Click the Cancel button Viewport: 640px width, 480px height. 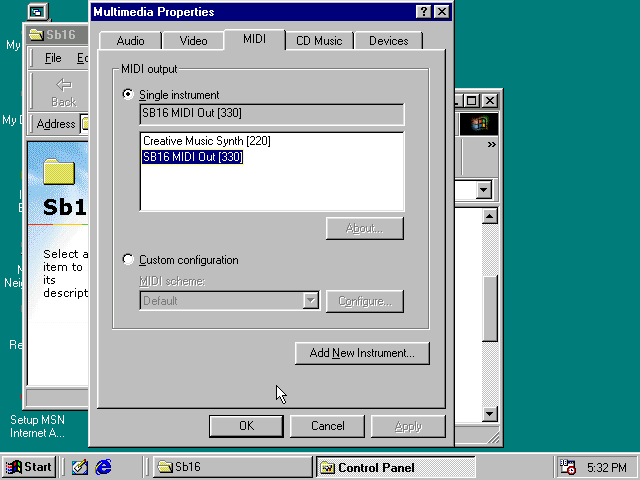(327, 426)
